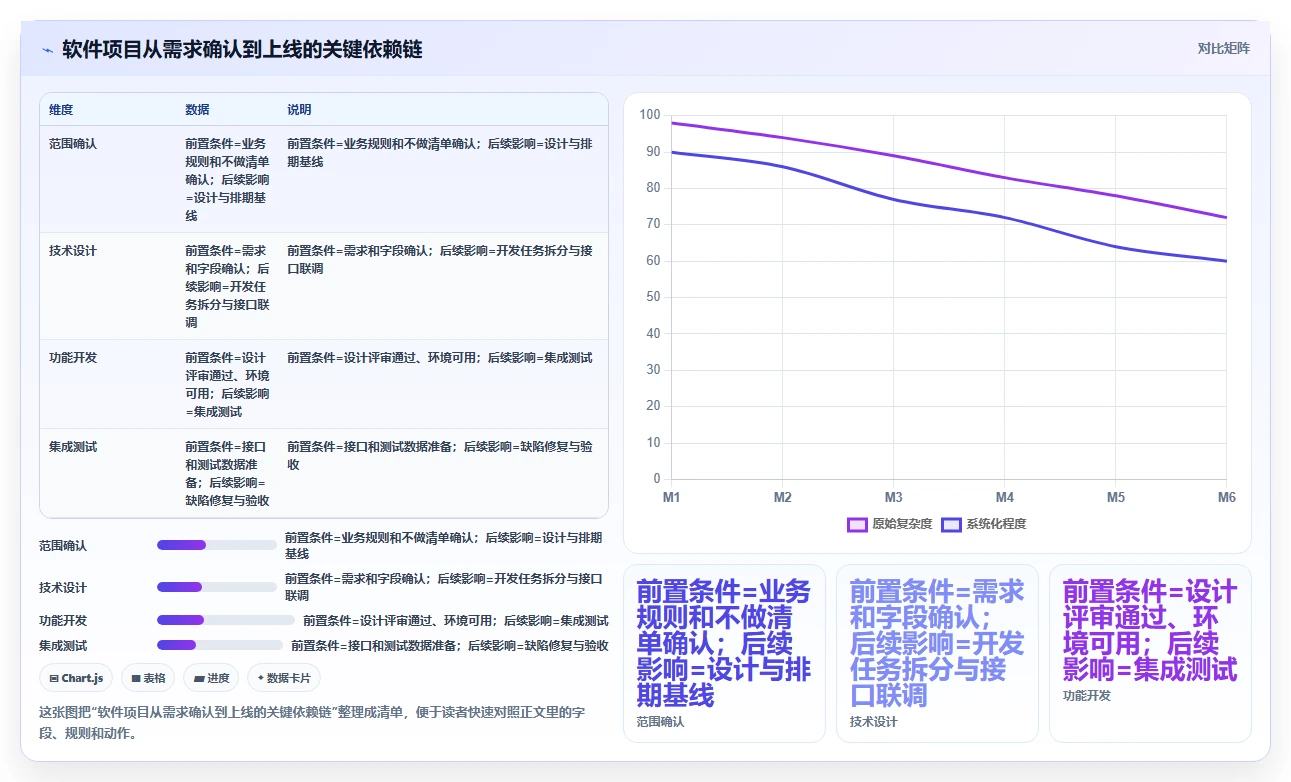Screen dimensions: 1291x782
Task: Select the 集成测试 table row label
Action: click(x=73, y=447)
